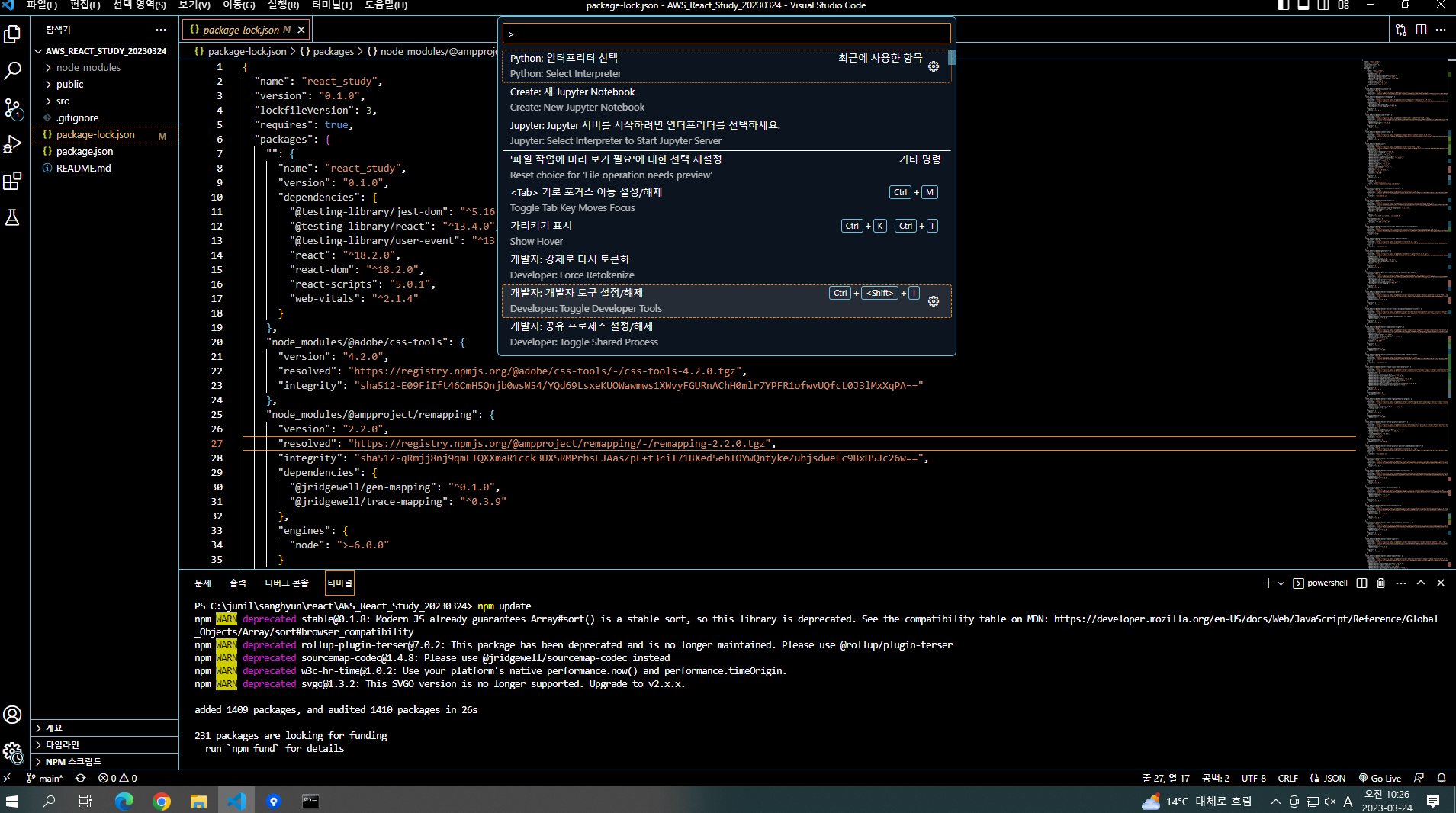Screen dimensions: 1456x813
Task: Open the Source Control view
Action: [x=12, y=108]
